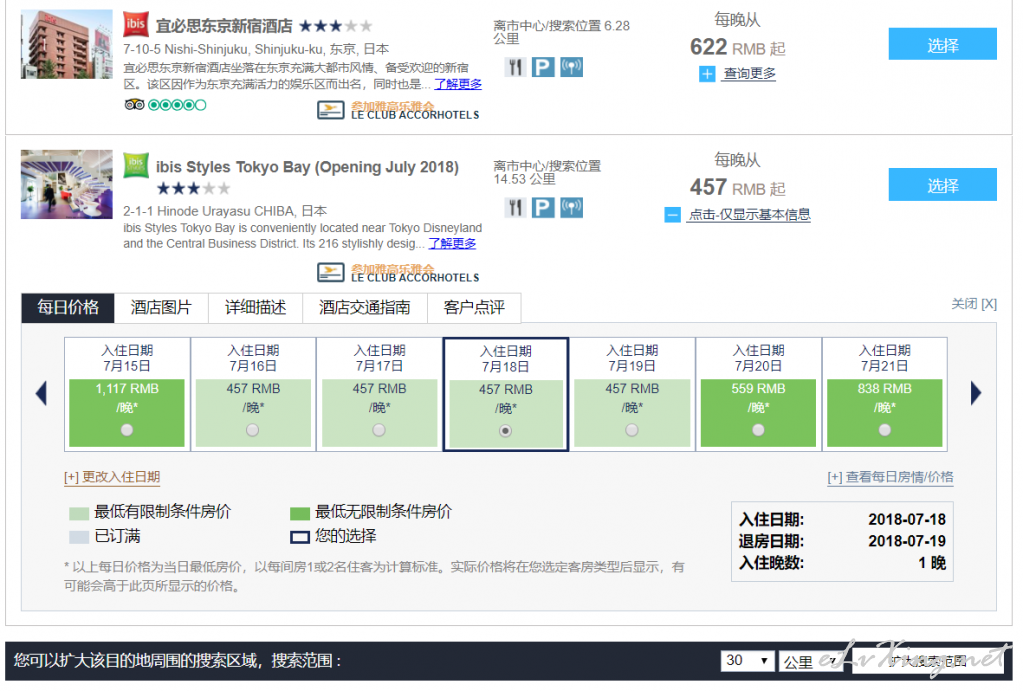Select July 17 check-in radio button

point(379,430)
